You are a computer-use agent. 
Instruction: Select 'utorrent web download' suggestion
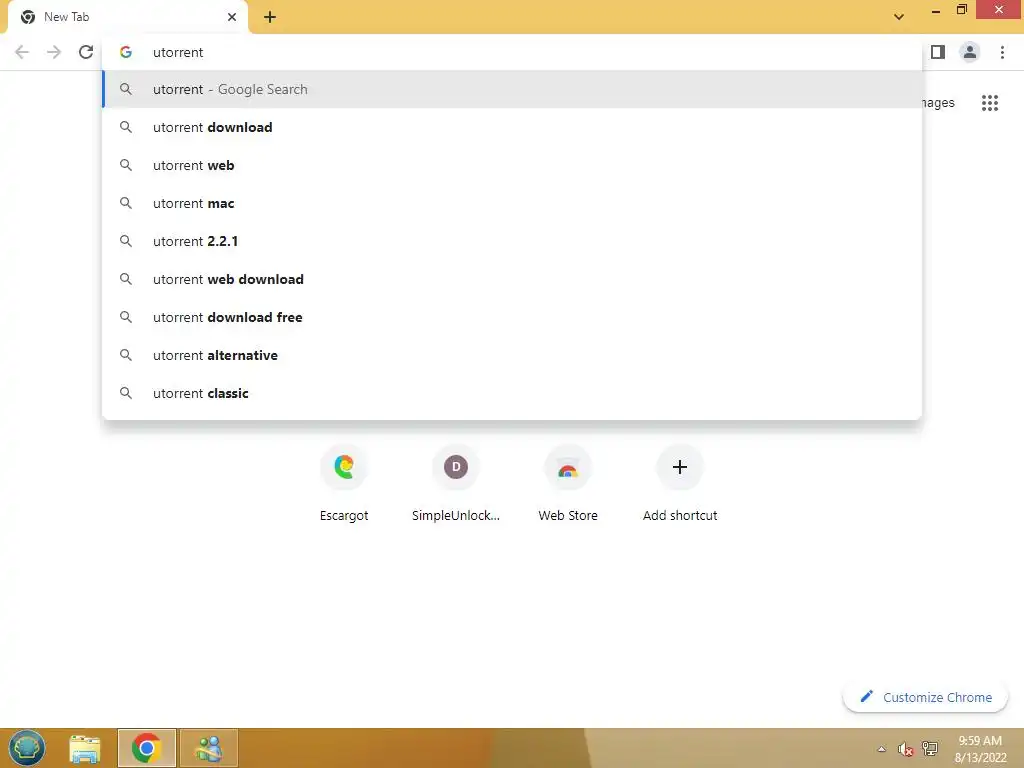512,279
